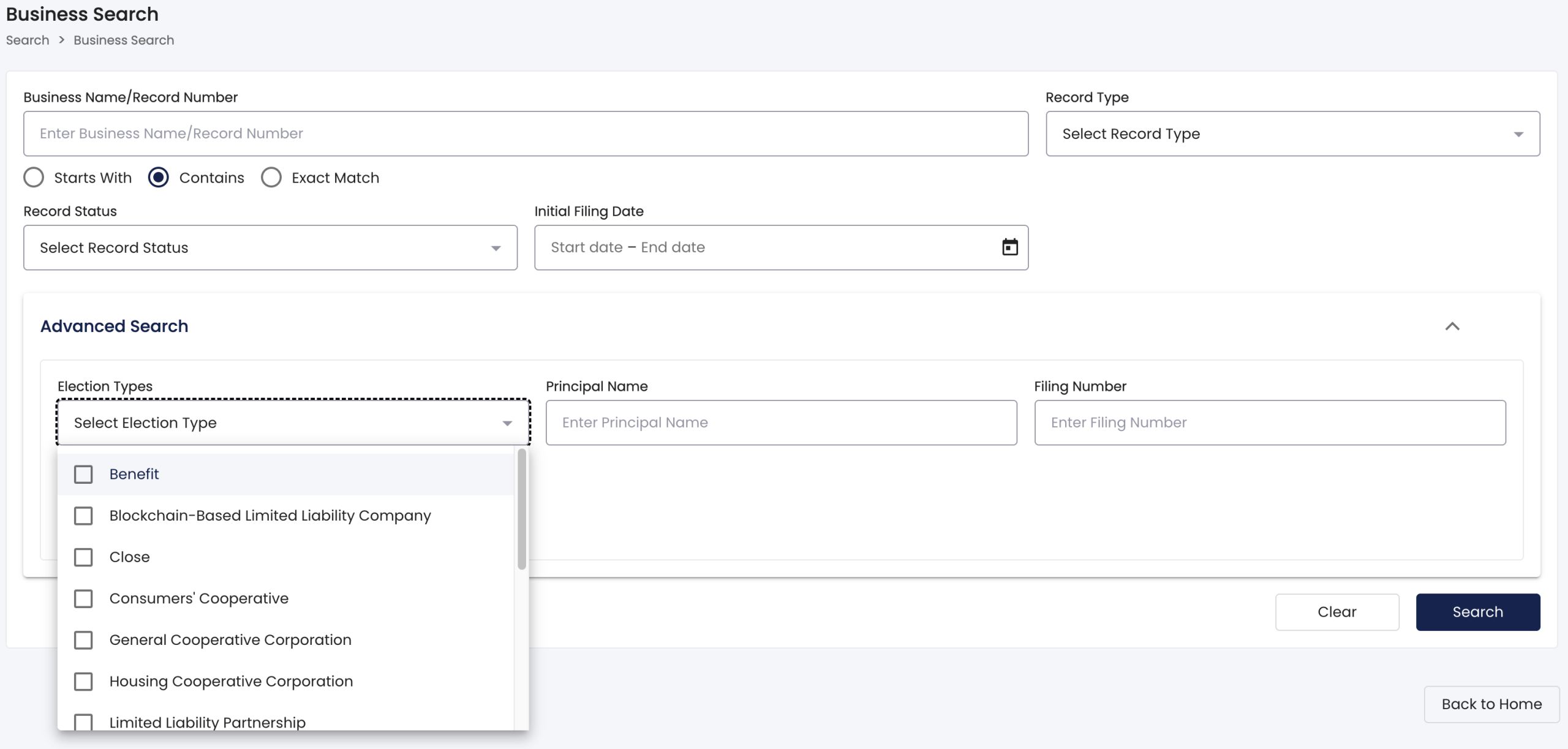Check General Cooperative Corporation option
1568x749 pixels.
tap(83, 640)
